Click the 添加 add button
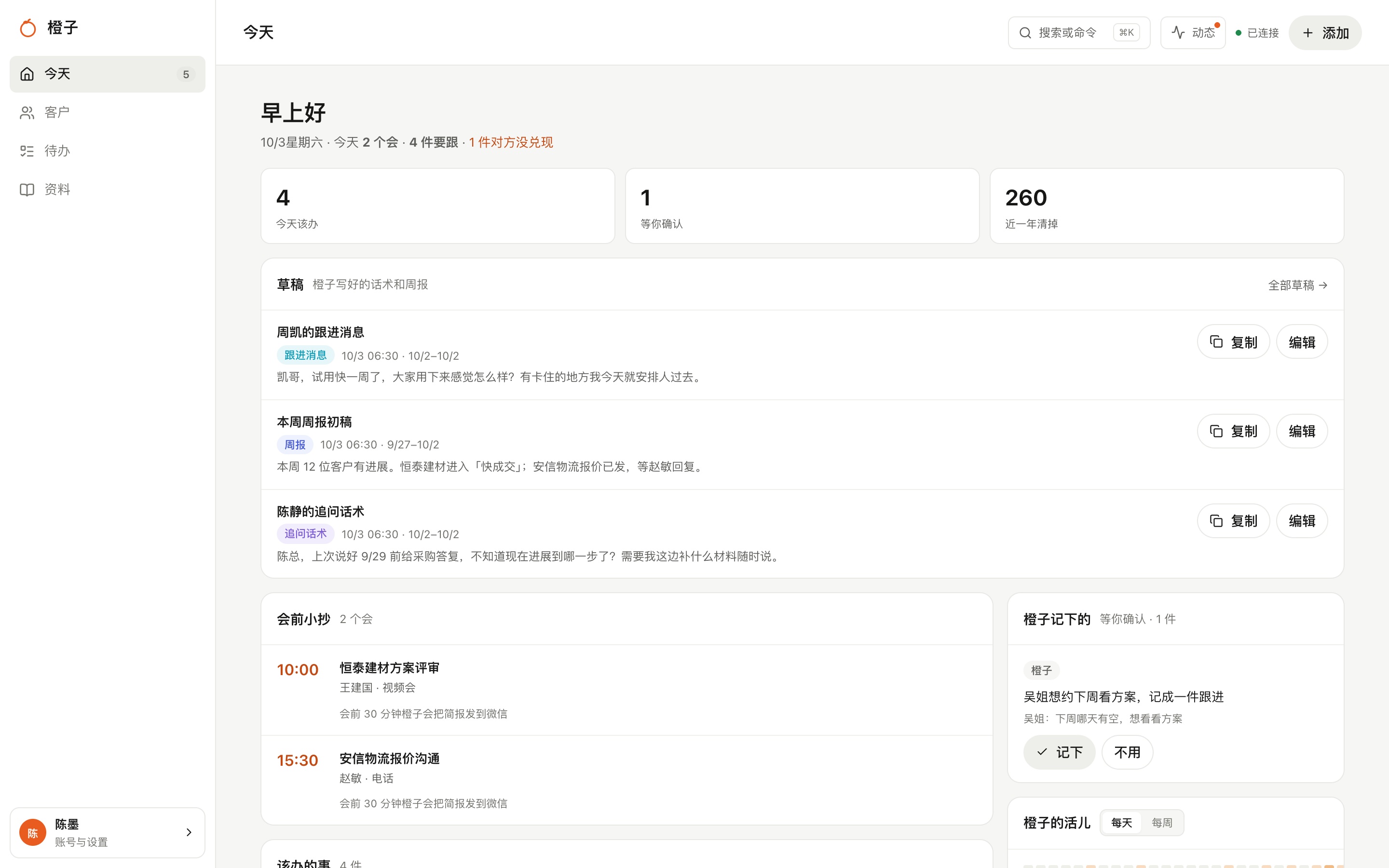1389x868 pixels. pyautogui.click(x=1325, y=33)
